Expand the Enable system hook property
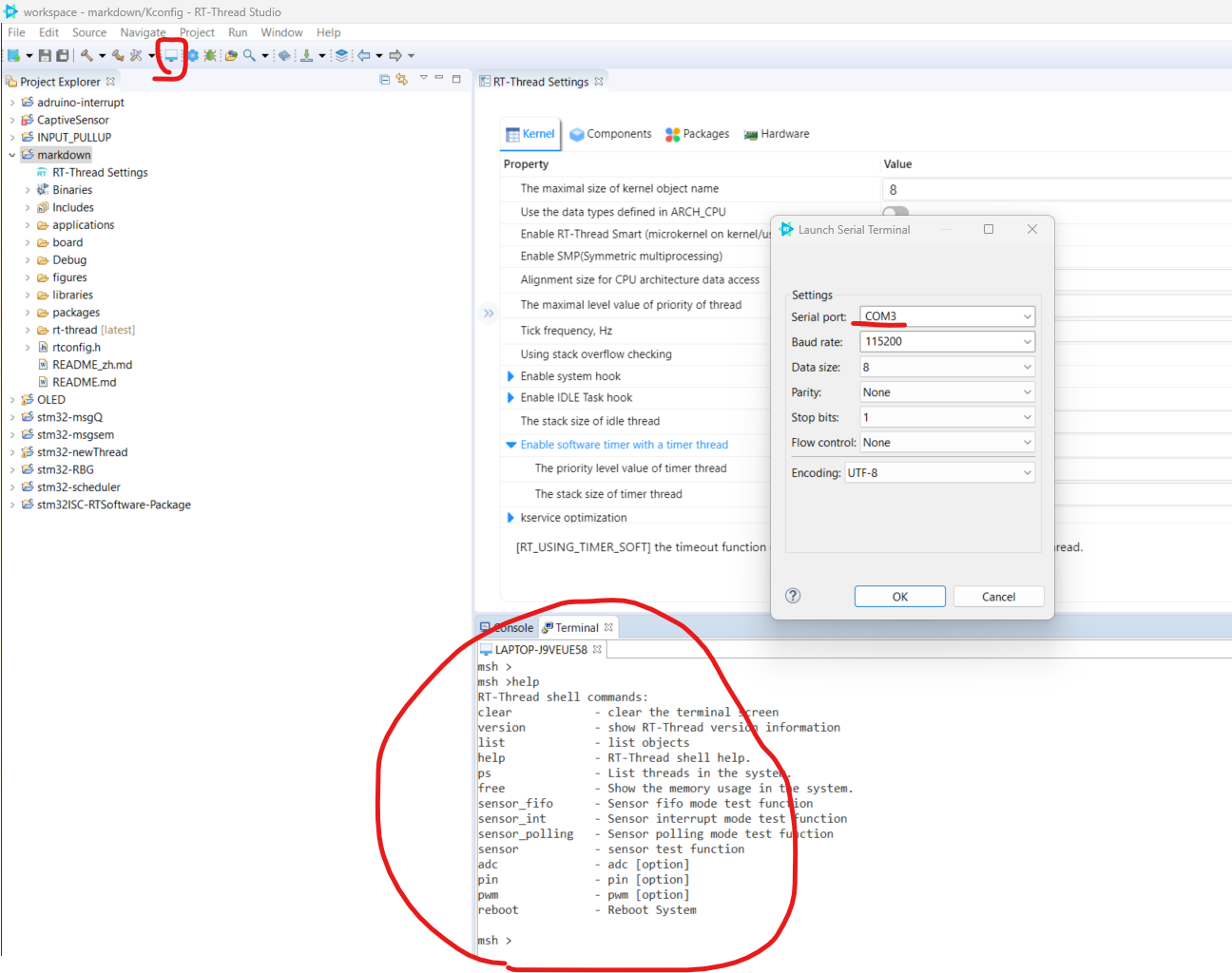Screen dimensions: 1232x973 pyautogui.click(x=511, y=376)
